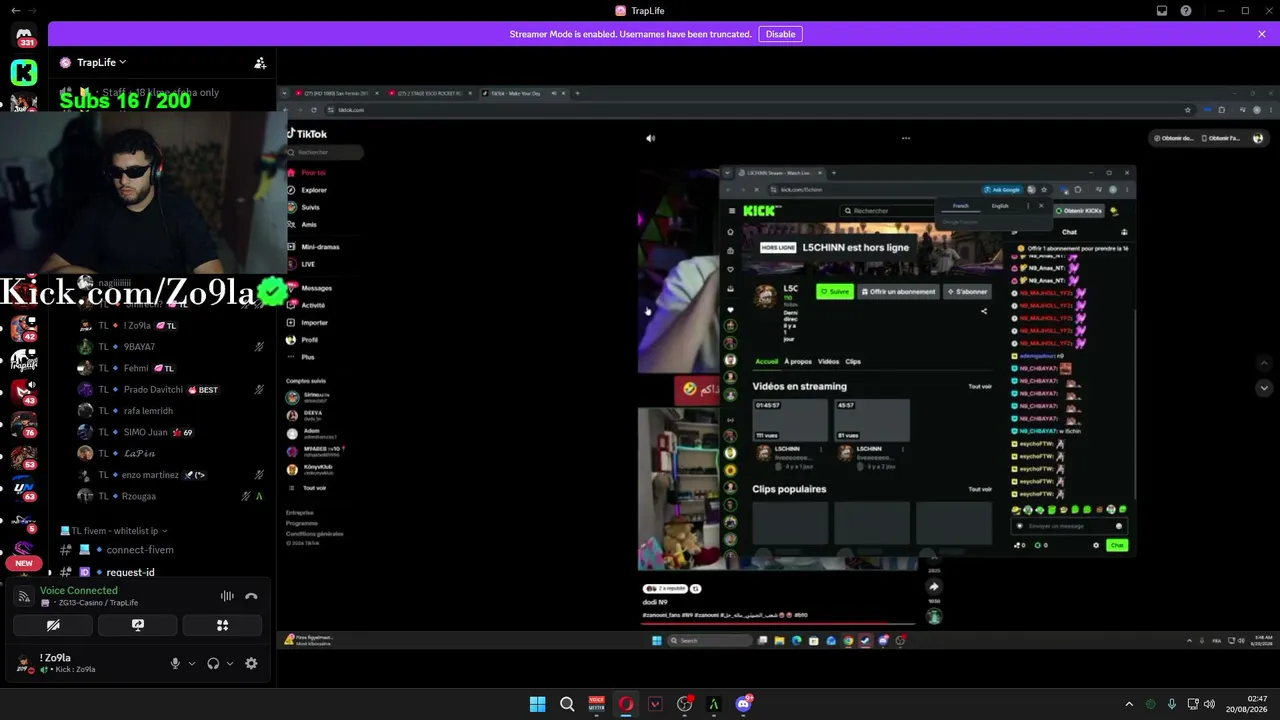Open OBS Studio from taskbar
The image size is (1280, 720).
[685, 704]
